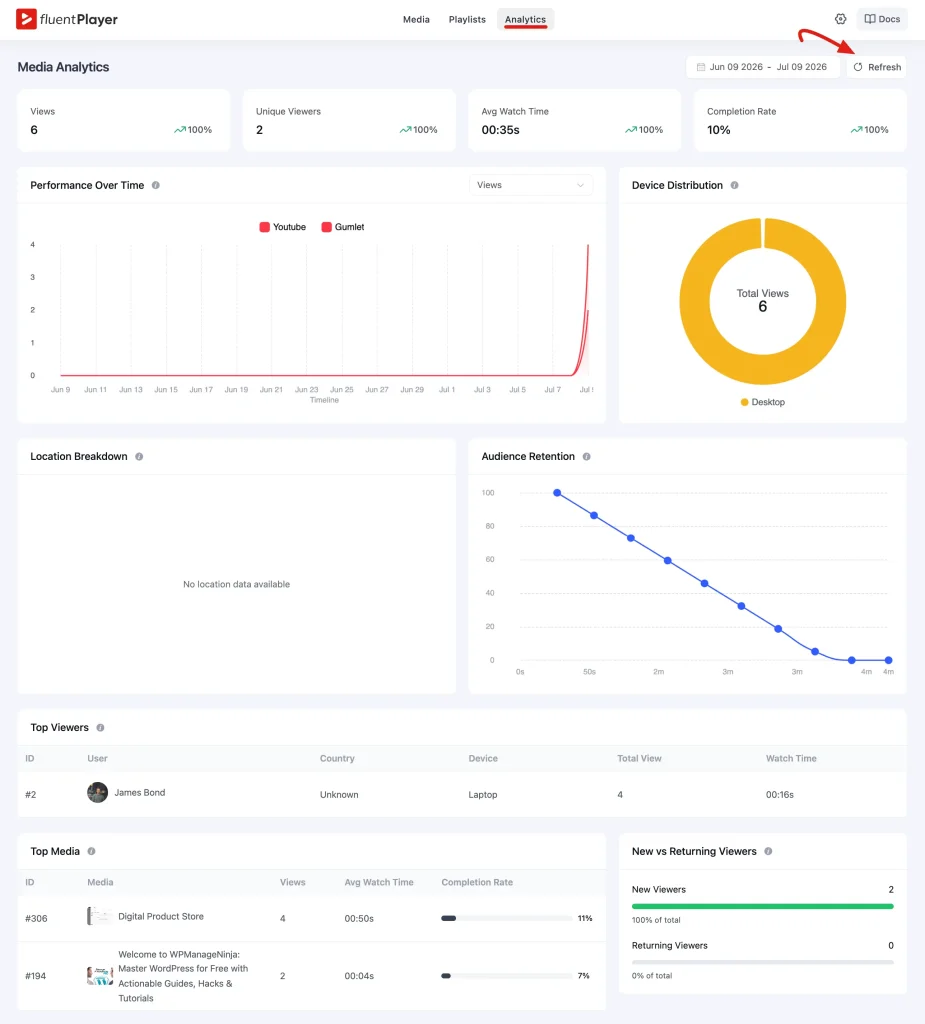
Task: Click info icon beside Performance Over Time
Action: pos(155,185)
